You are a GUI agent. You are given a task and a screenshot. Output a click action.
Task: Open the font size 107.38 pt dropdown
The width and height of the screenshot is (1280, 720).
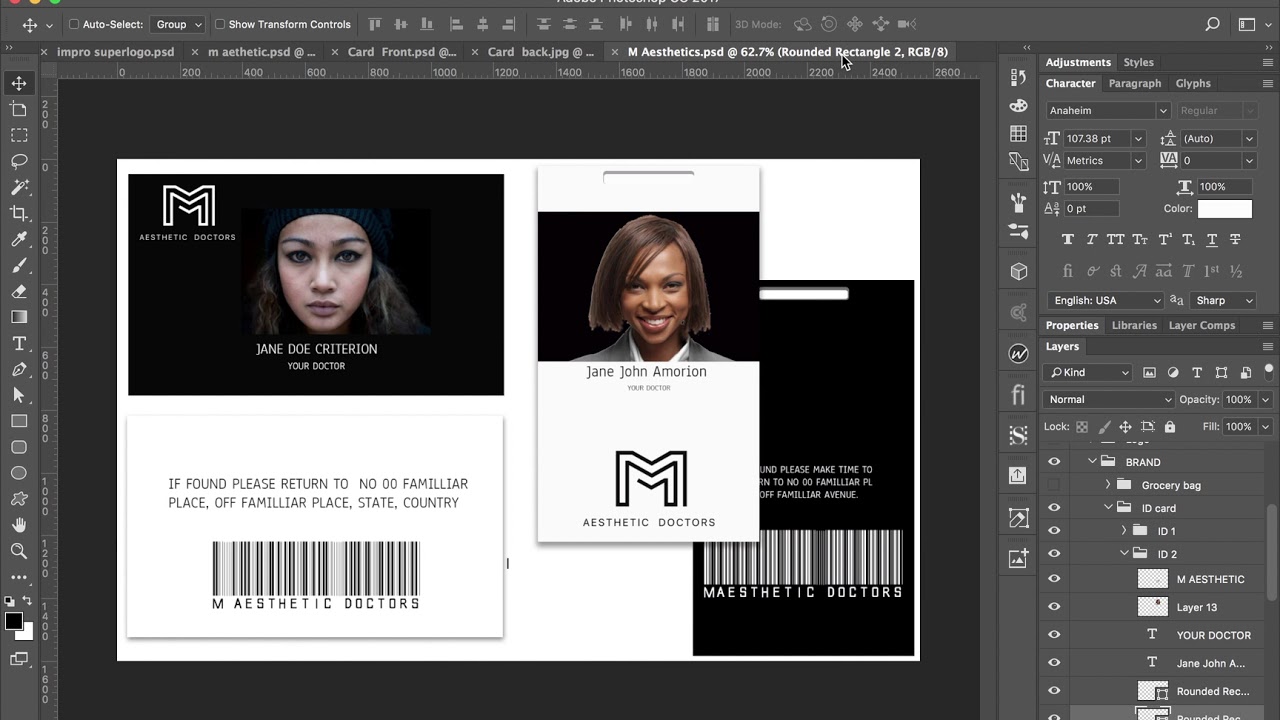pyautogui.click(x=1138, y=139)
